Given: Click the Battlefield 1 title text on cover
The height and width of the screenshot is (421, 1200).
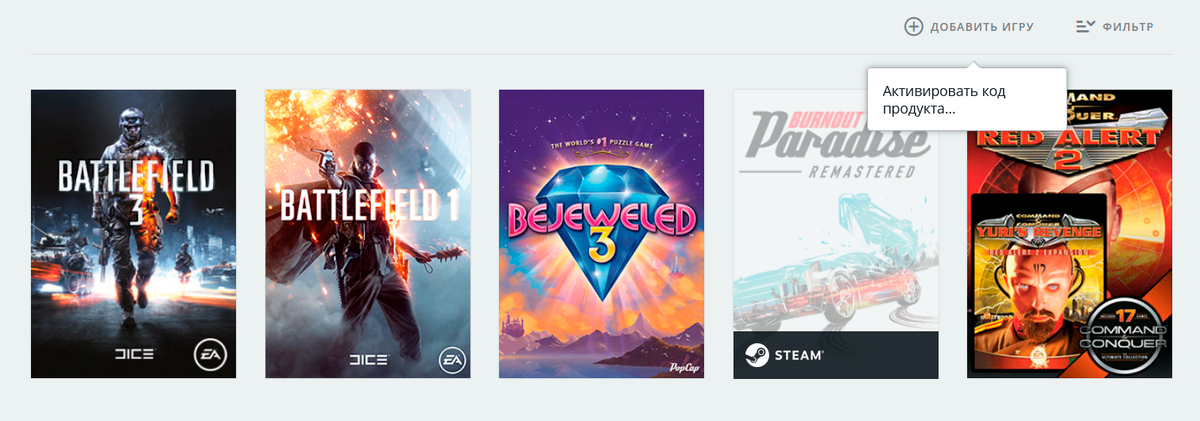Looking at the screenshot, I should coord(368,206).
